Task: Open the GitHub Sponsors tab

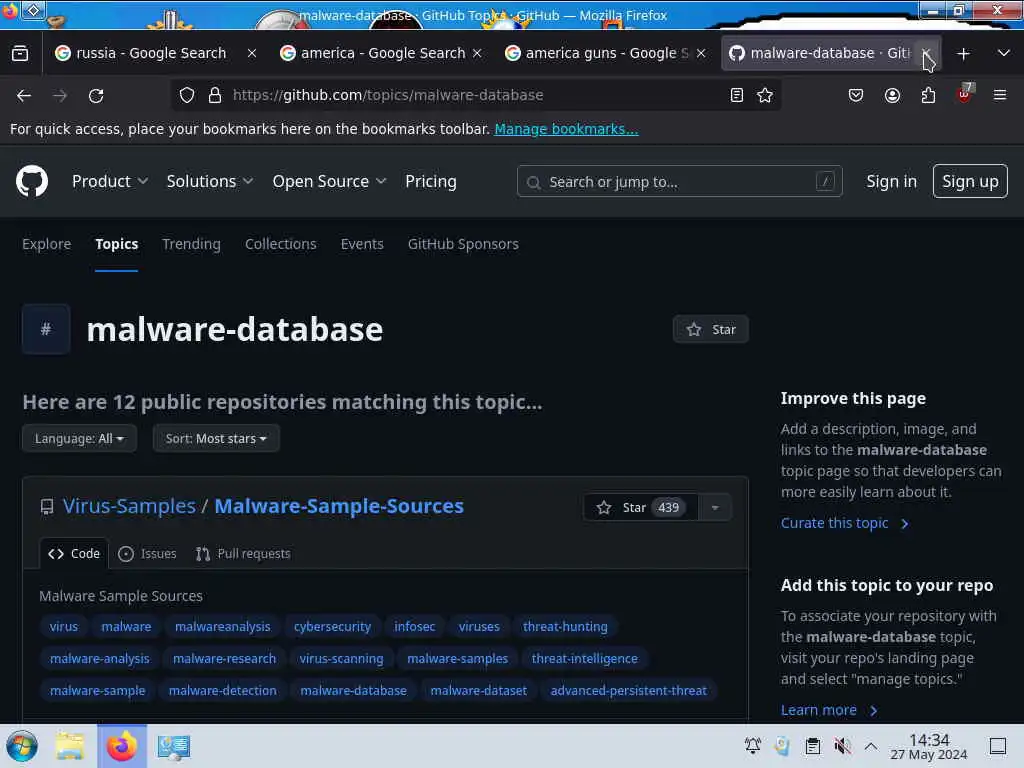Action: (463, 244)
